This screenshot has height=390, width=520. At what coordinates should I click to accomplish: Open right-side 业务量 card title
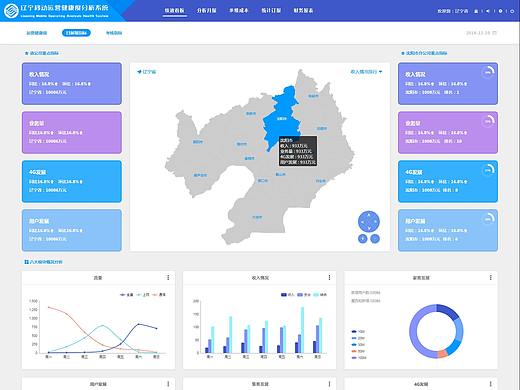tap(412, 123)
